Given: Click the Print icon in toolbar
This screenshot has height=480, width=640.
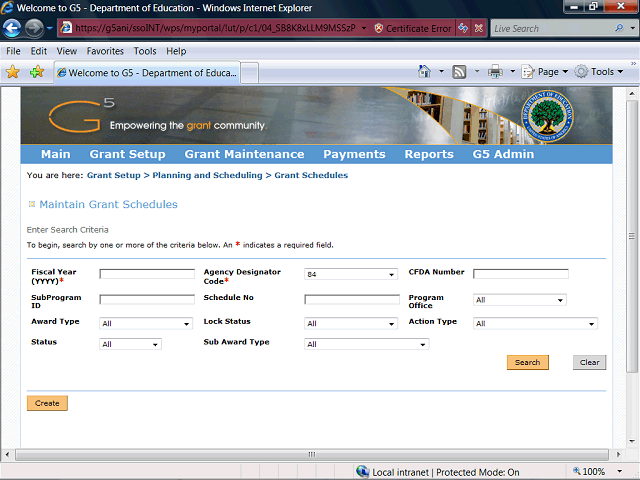Looking at the screenshot, I should pos(495,72).
